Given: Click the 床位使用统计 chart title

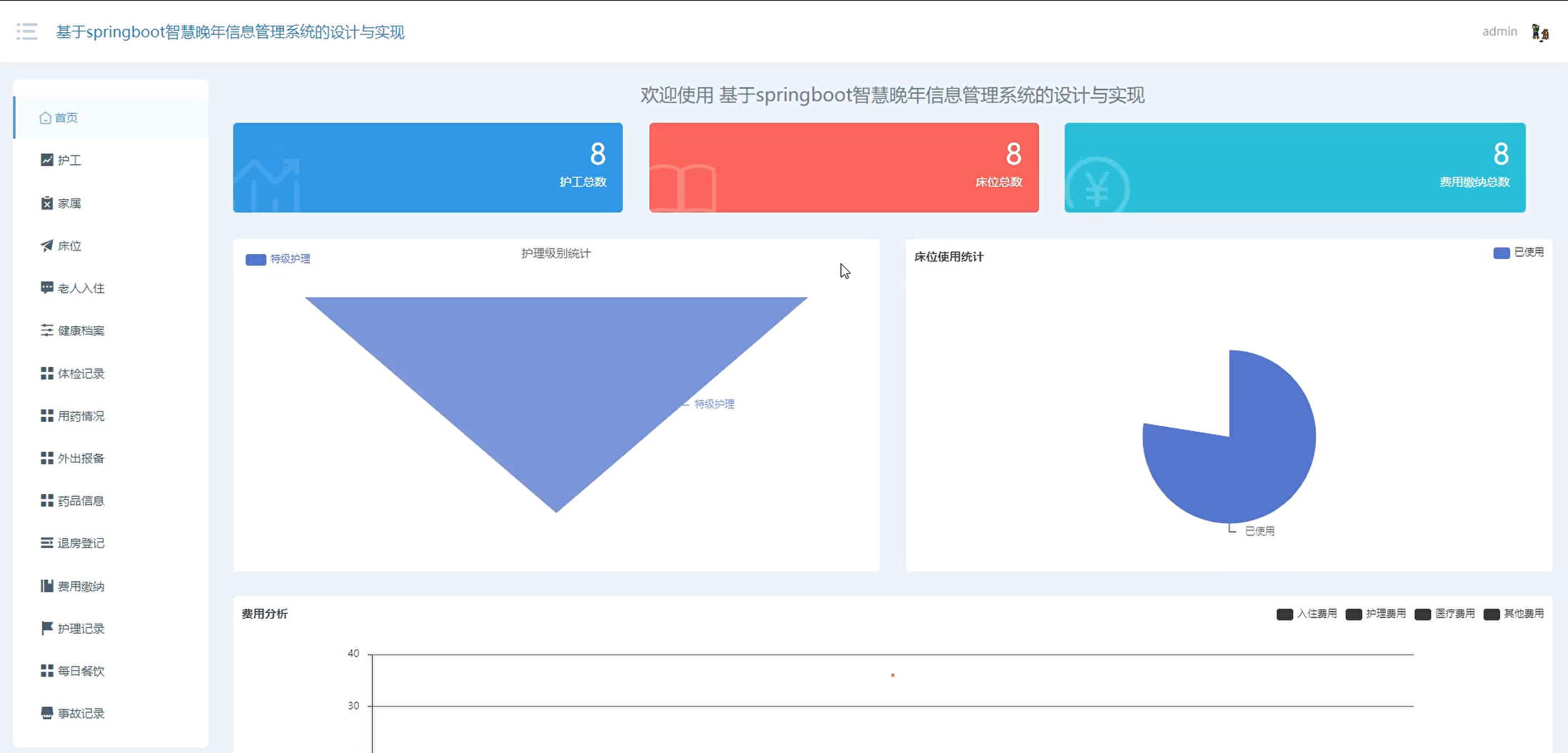Looking at the screenshot, I should (x=949, y=257).
